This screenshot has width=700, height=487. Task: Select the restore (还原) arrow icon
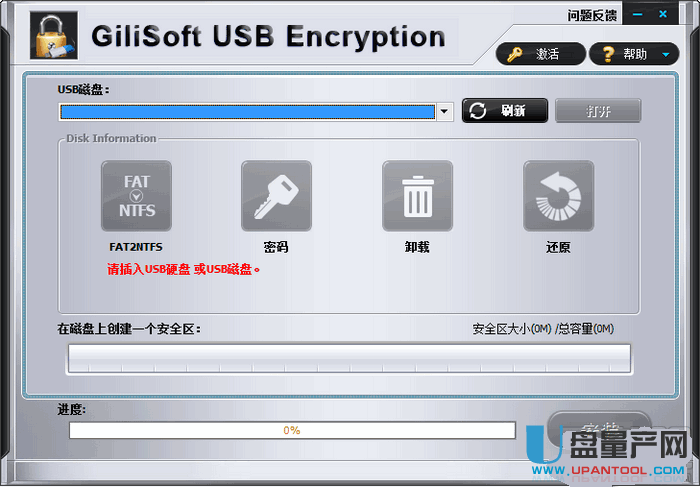(558, 196)
